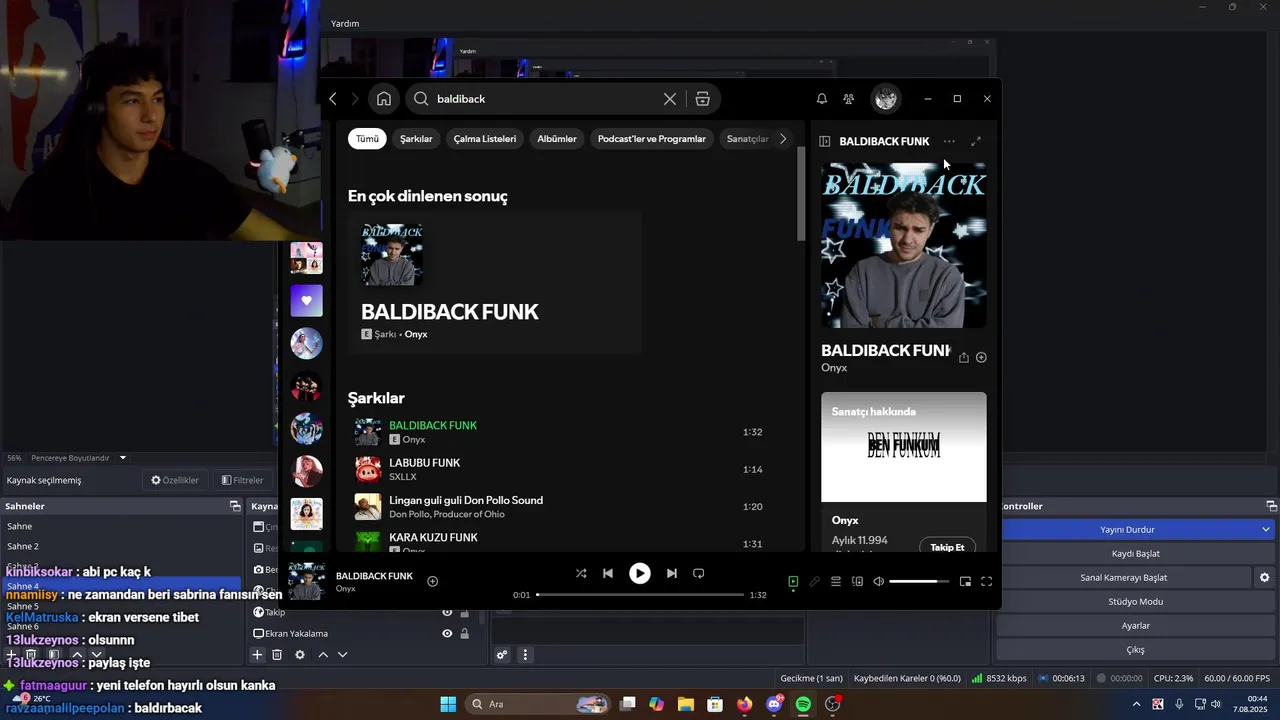Image resolution: width=1280 pixels, height=720 pixels.
Task: Toggle shuffle in Spotify player
Action: point(581,573)
